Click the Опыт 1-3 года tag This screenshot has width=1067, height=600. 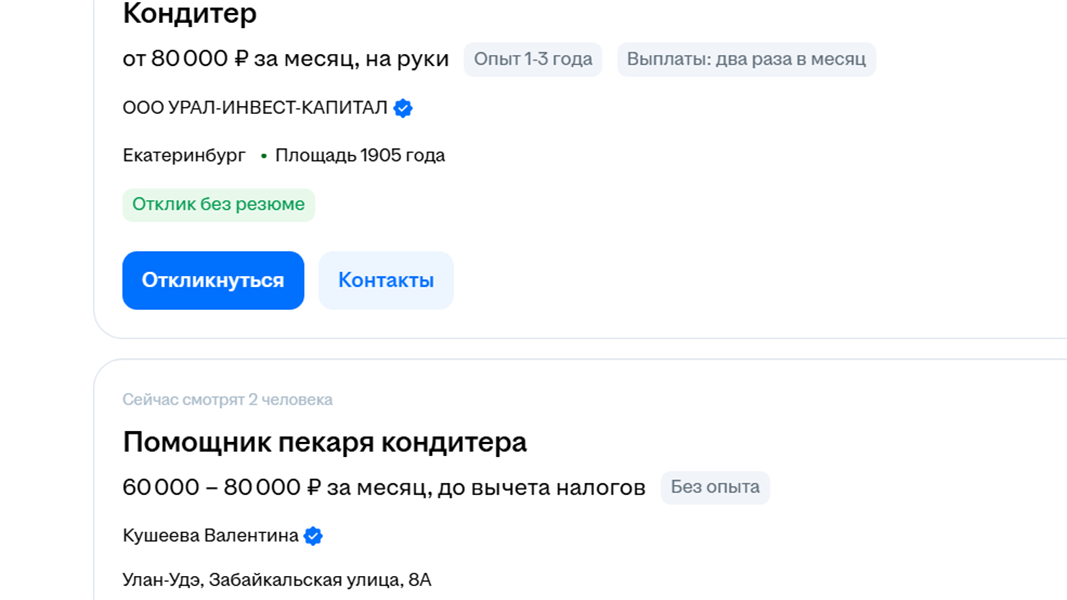(x=532, y=59)
